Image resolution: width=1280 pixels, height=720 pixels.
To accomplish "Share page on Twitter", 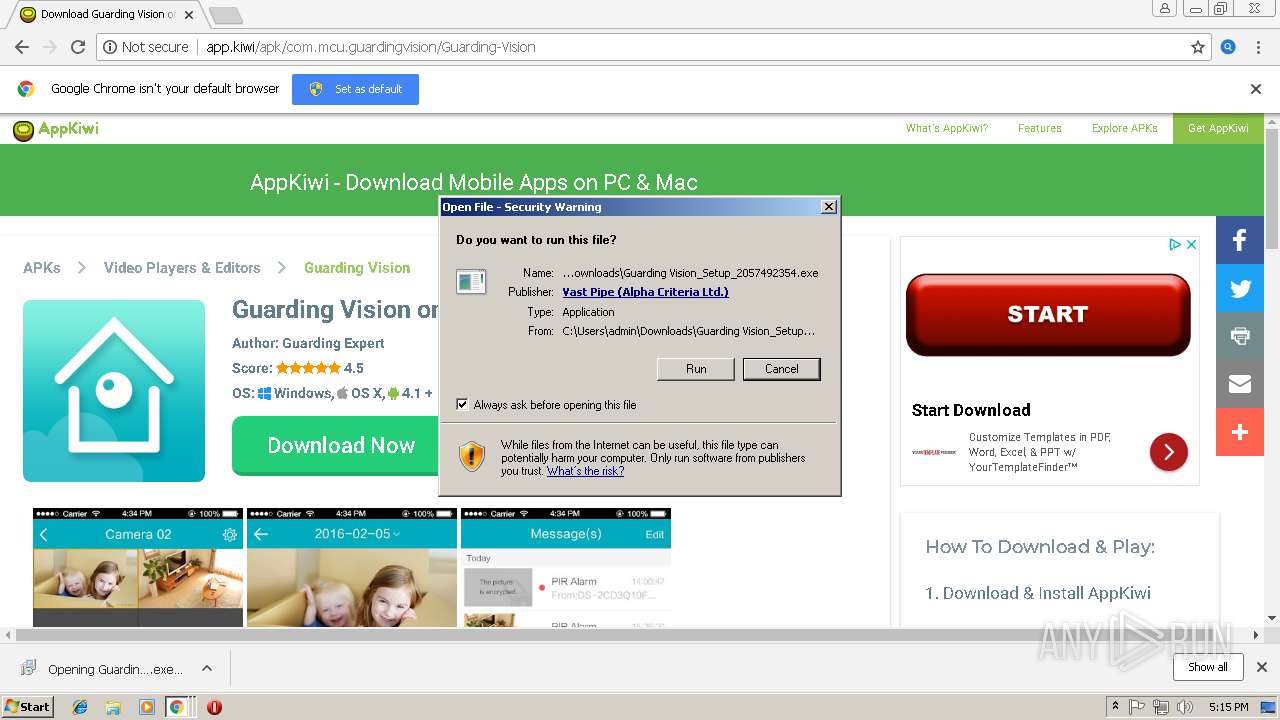I will pyautogui.click(x=1240, y=288).
